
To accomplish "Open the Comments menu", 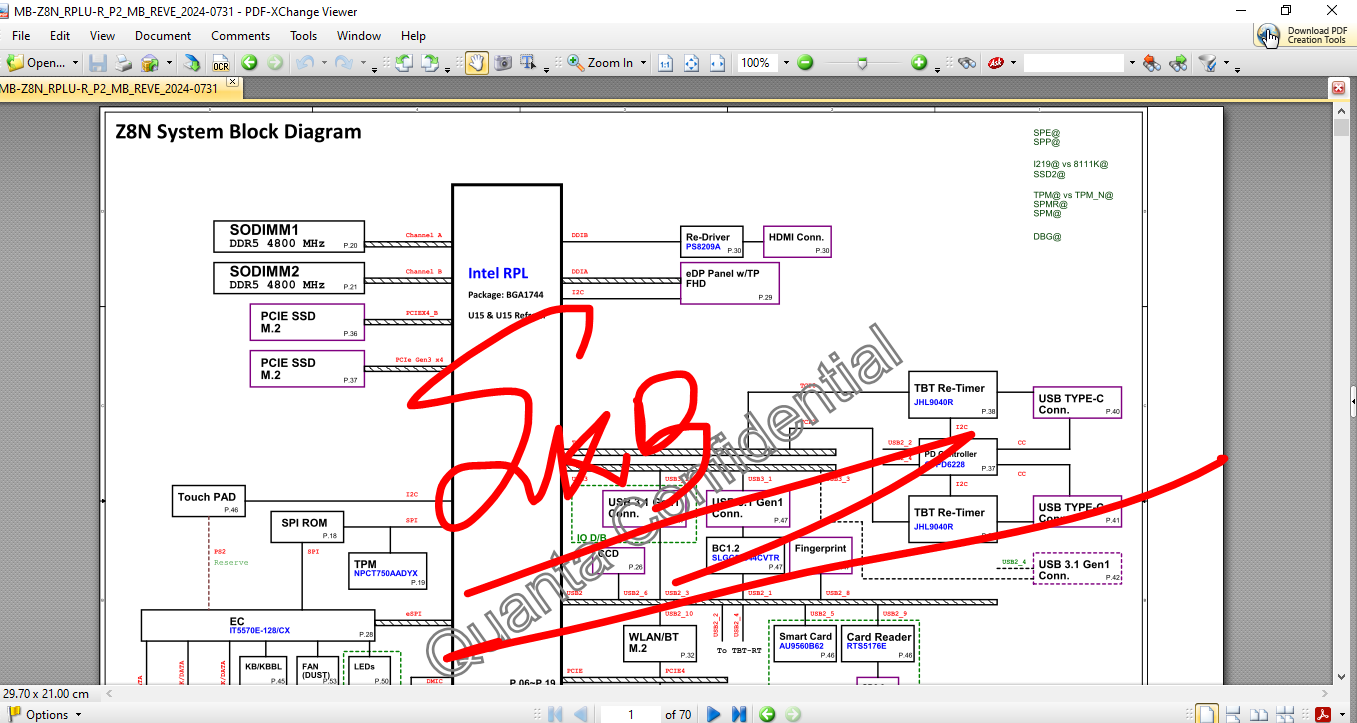I will (240, 35).
